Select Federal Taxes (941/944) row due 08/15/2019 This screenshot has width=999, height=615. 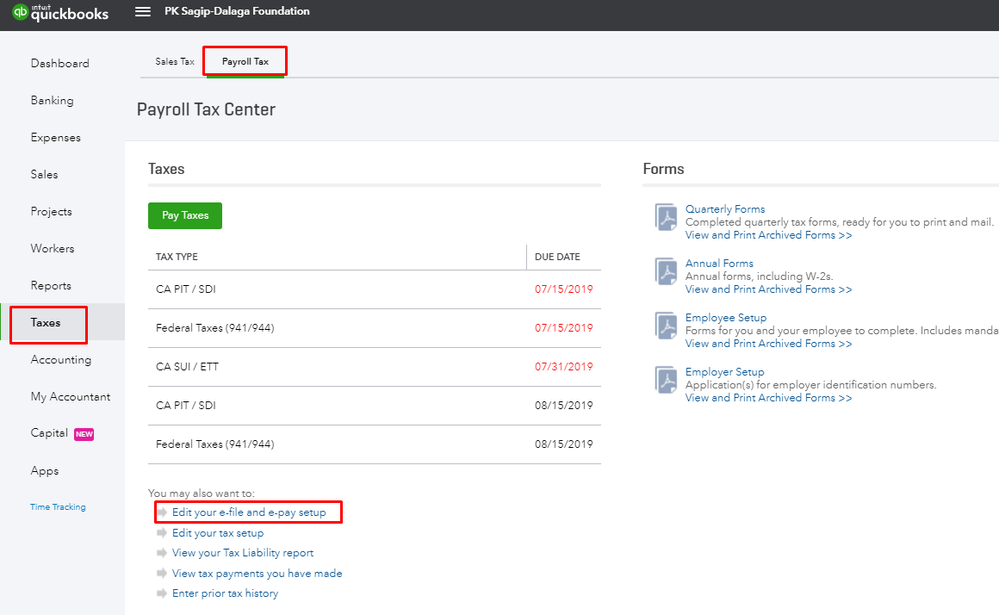tap(374, 444)
